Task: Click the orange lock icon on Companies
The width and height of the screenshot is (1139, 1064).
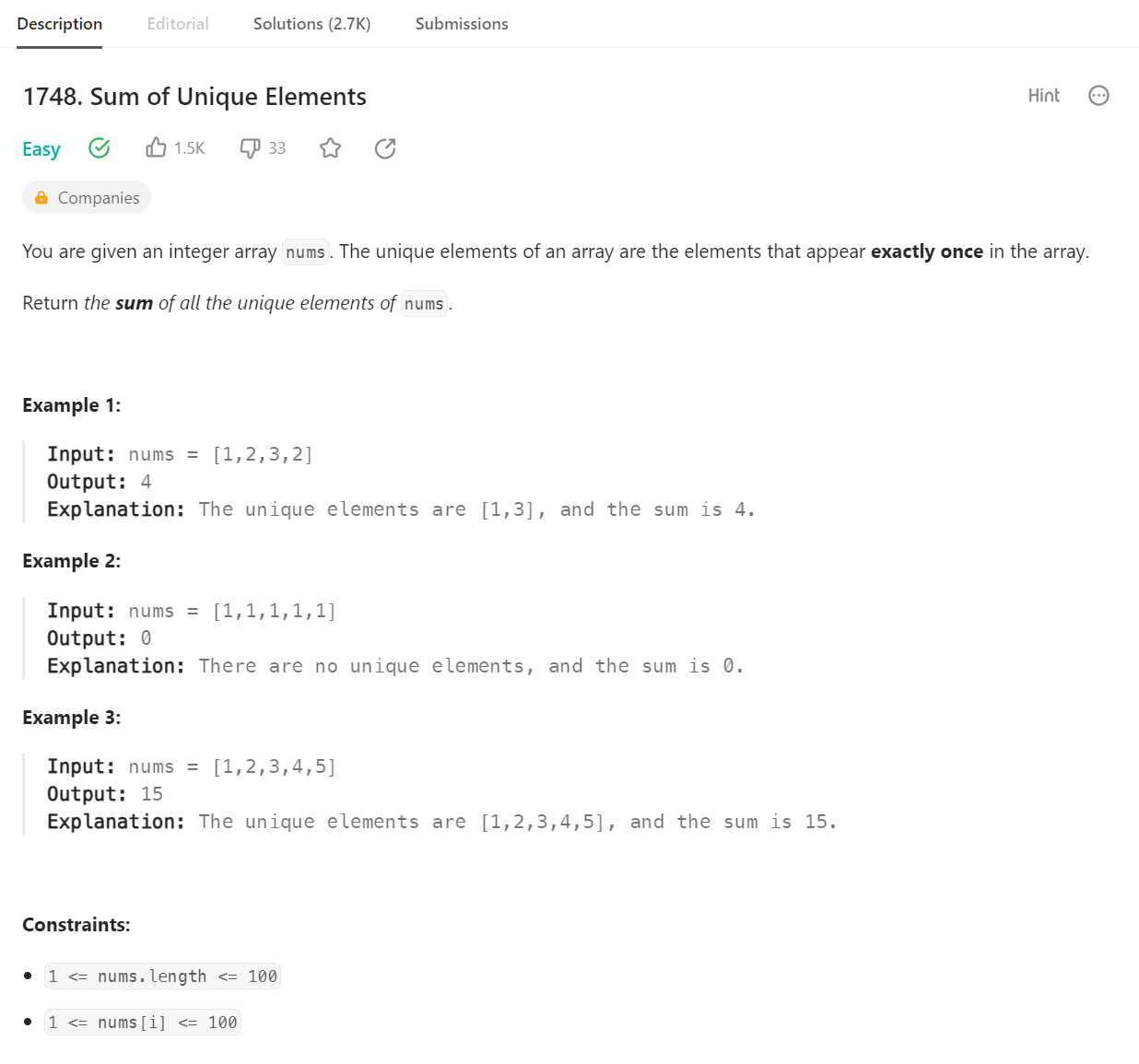Action: tap(41, 197)
